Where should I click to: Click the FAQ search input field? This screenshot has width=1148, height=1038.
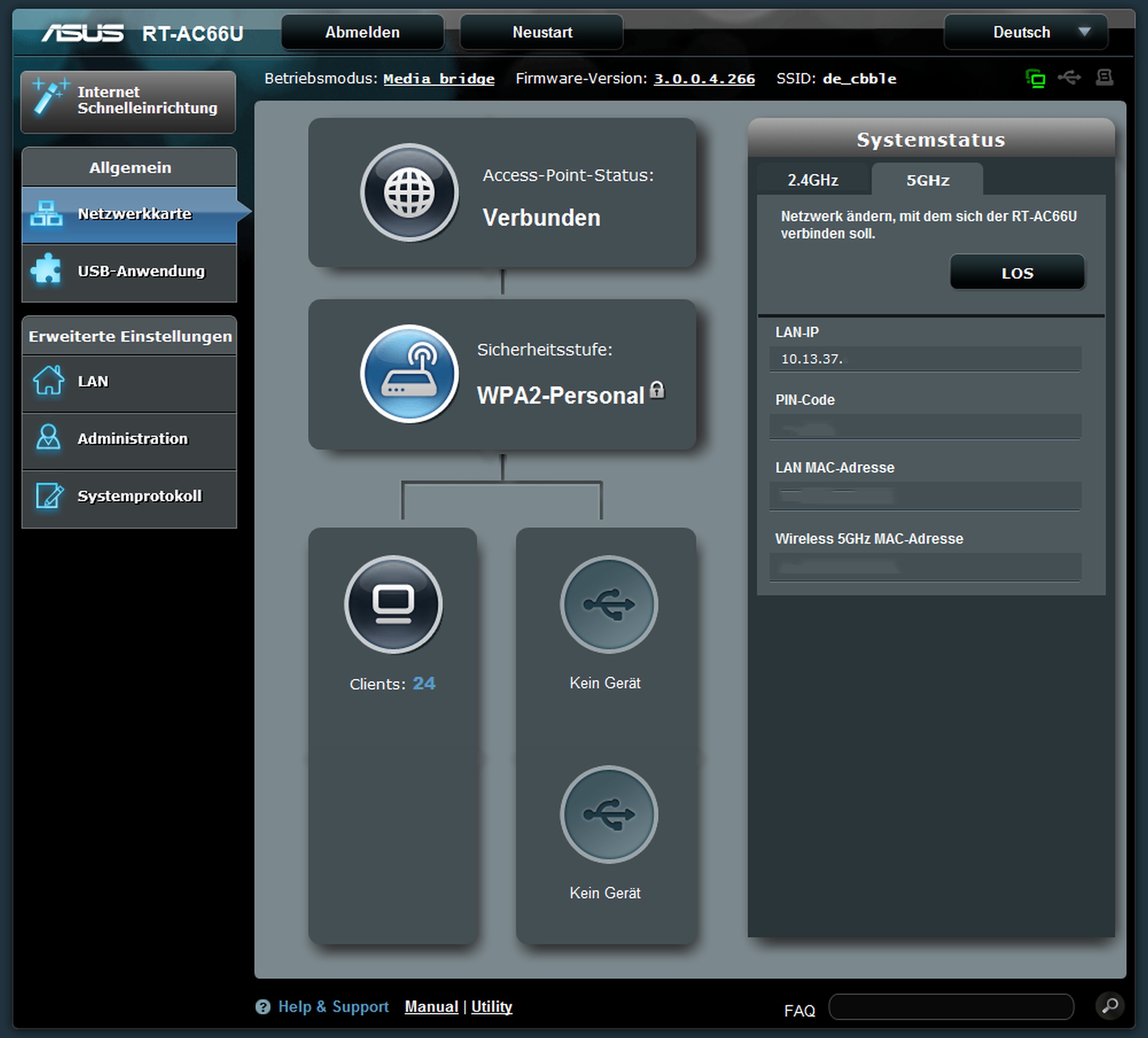coord(950,1007)
